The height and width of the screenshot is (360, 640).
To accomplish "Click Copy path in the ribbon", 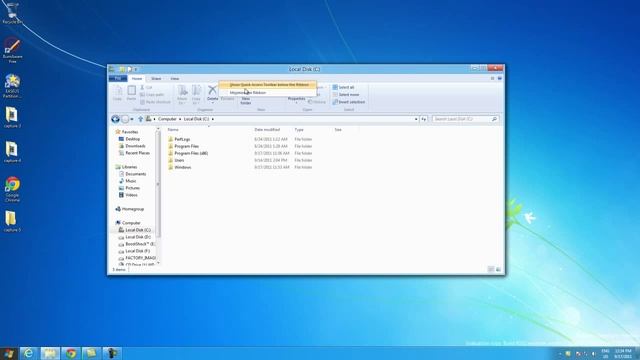I will 152,95.
